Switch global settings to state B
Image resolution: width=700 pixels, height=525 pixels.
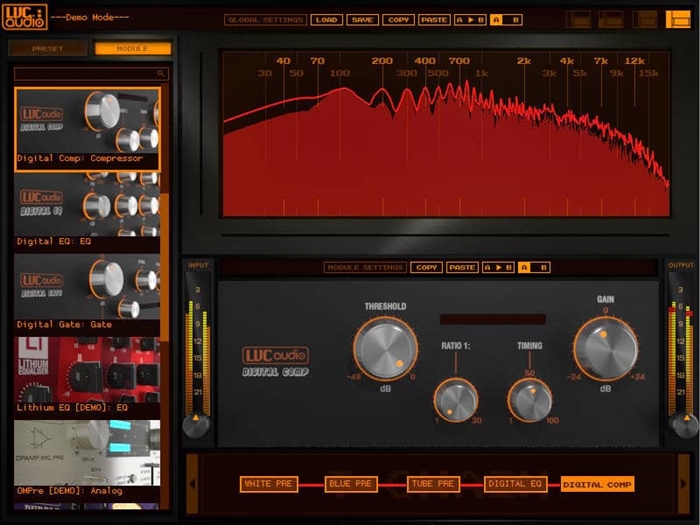[514, 19]
